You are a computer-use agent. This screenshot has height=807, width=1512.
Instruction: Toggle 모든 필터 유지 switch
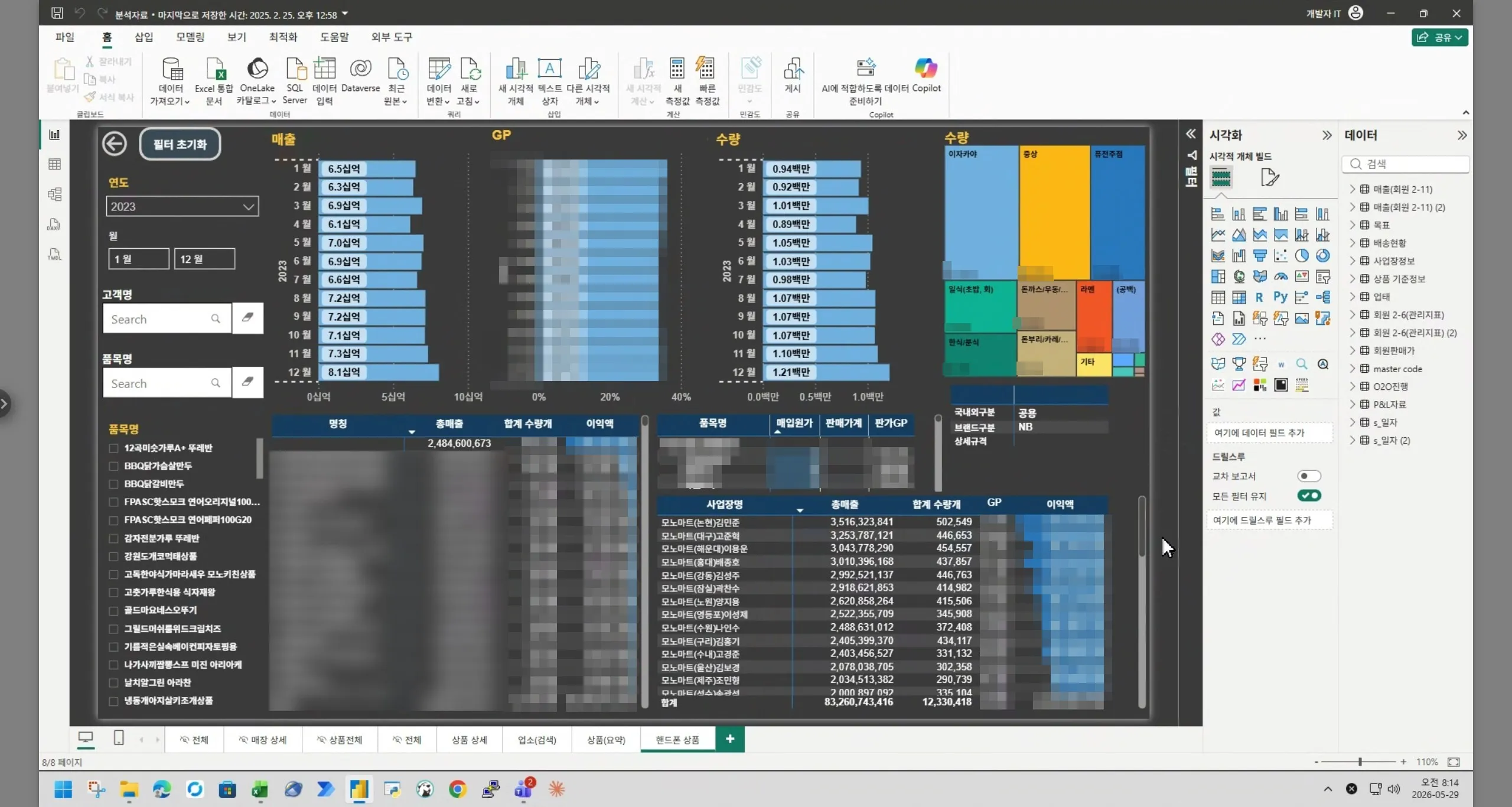(x=1309, y=496)
